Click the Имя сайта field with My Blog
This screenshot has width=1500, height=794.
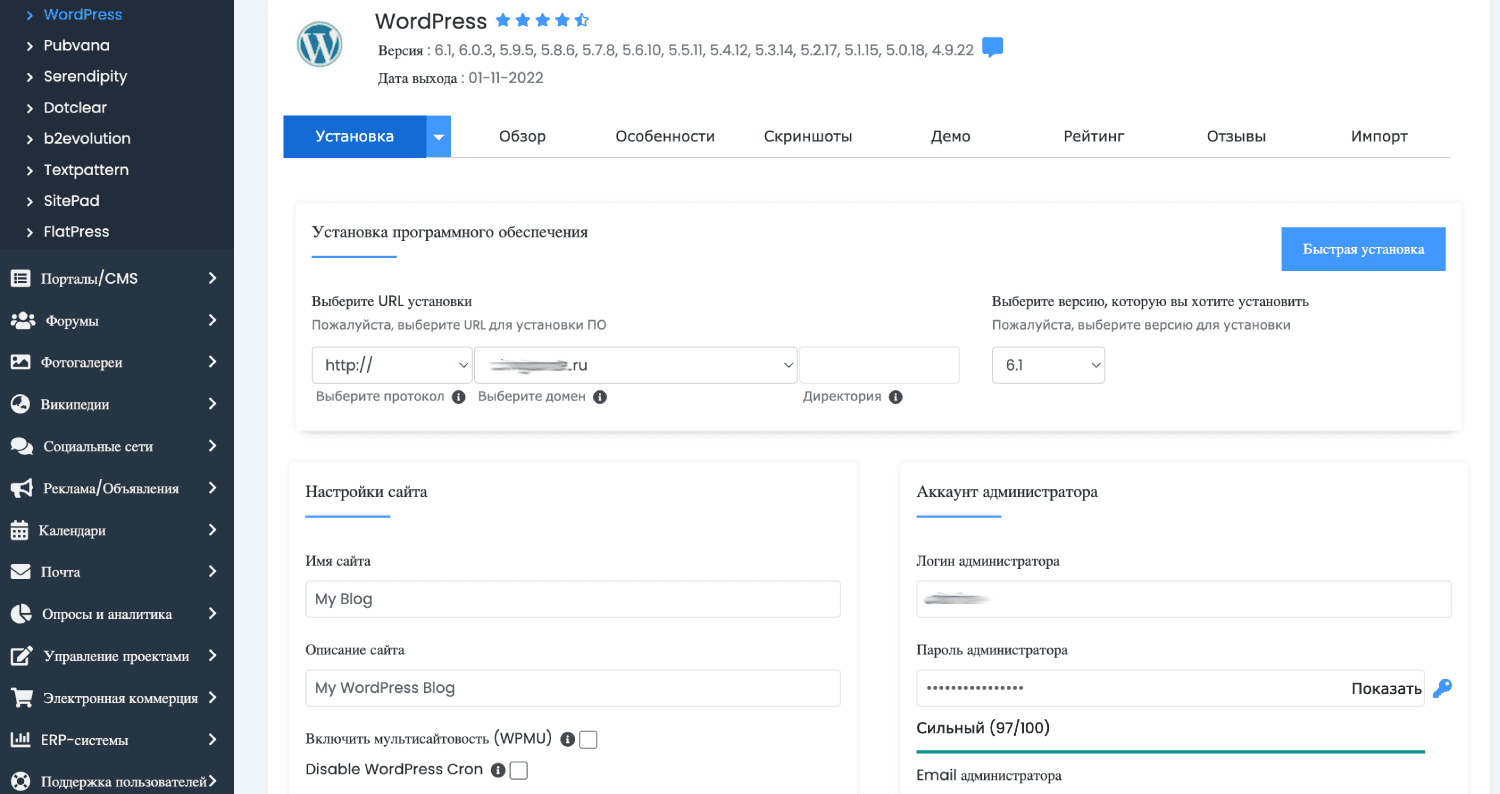coord(573,599)
